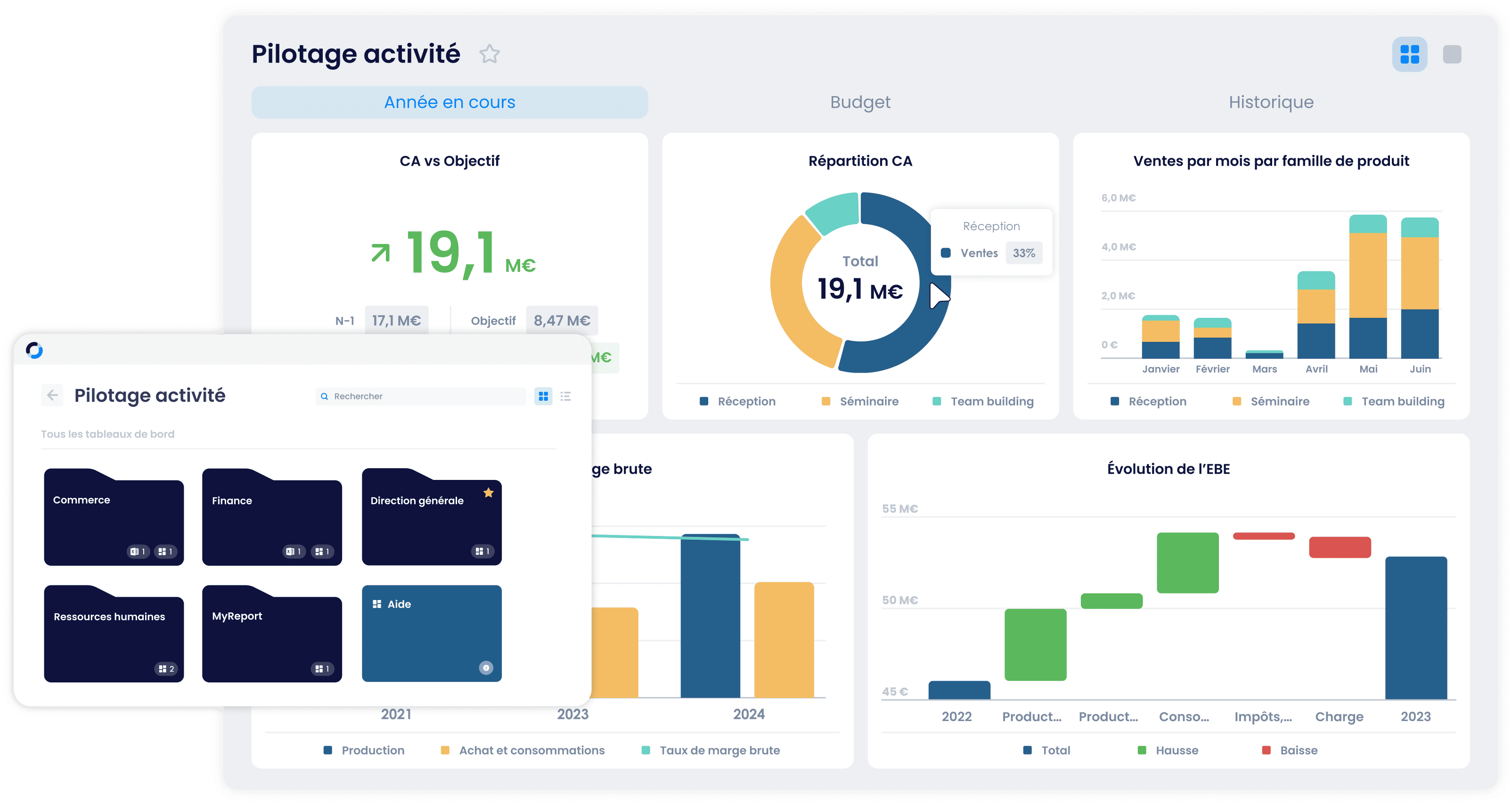The width and height of the screenshot is (1512, 803).
Task: Toggle Achat et consommations legend
Action: point(523,750)
